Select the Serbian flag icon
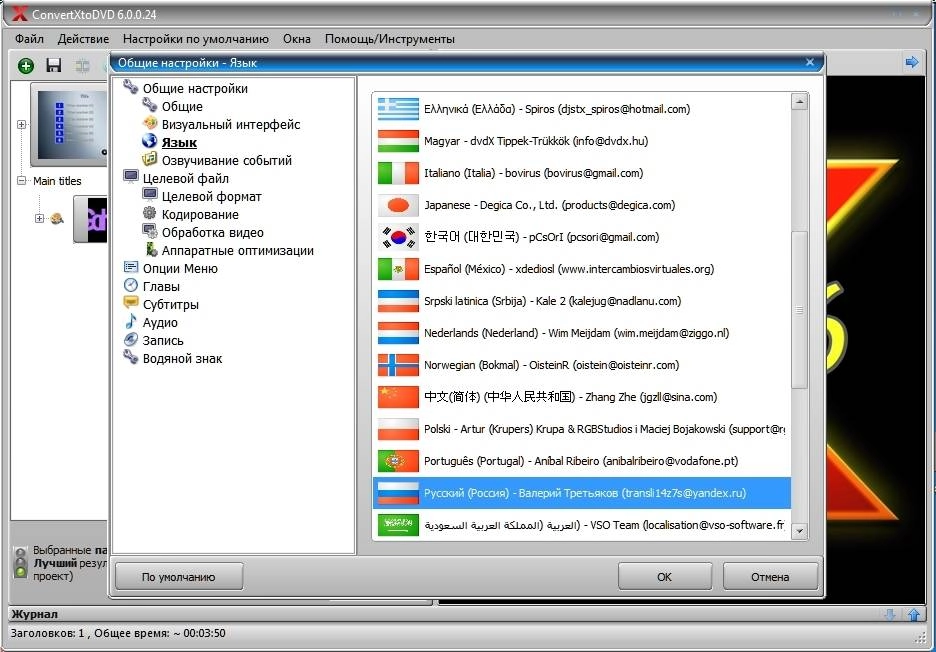This screenshot has width=936, height=652. point(398,302)
